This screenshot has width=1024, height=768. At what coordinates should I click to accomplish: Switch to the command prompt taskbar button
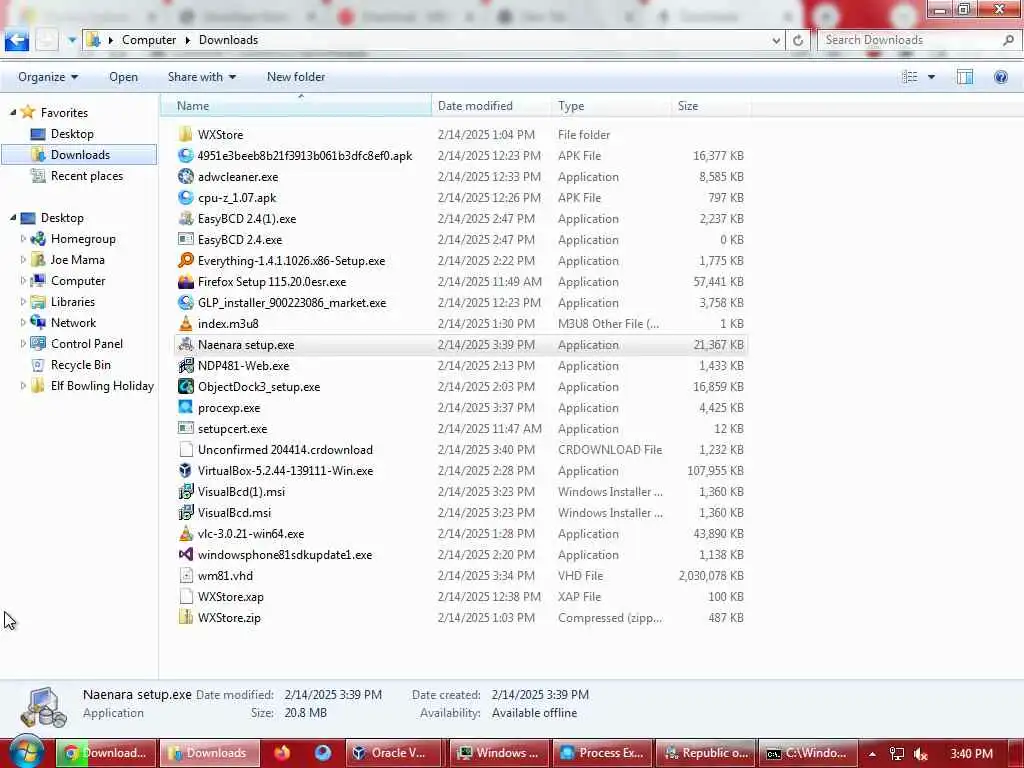(x=809, y=753)
